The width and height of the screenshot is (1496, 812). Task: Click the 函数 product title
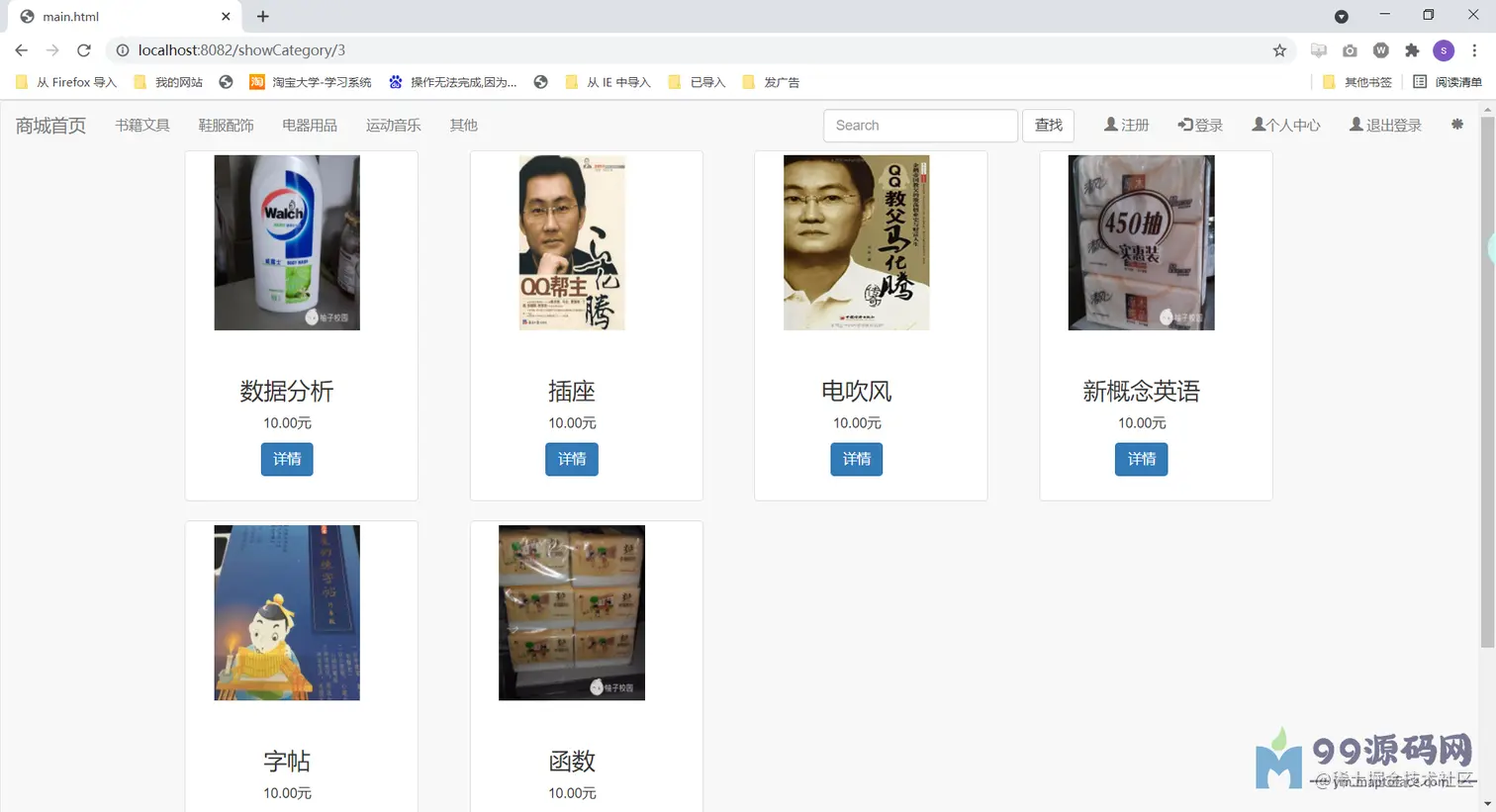[x=572, y=762]
